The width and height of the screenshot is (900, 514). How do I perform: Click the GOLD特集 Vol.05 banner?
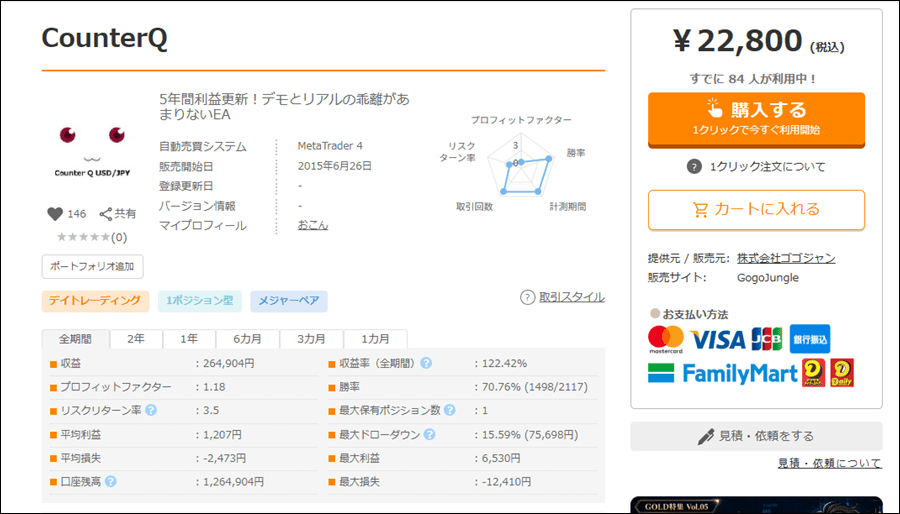tap(756, 505)
